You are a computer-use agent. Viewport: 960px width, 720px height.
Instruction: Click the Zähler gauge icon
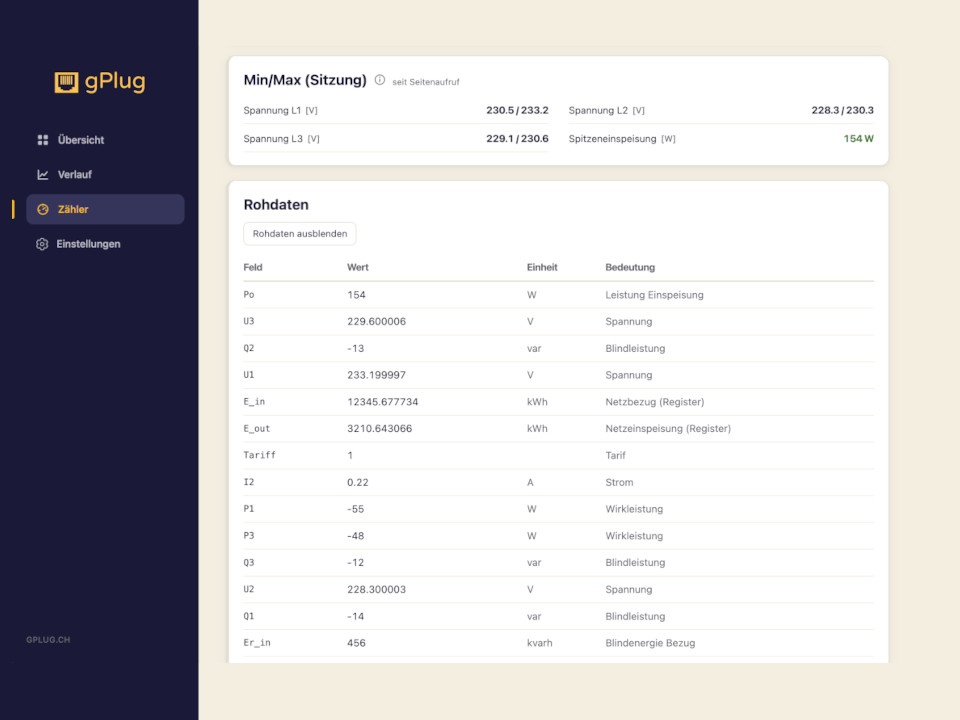pos(43,209)
